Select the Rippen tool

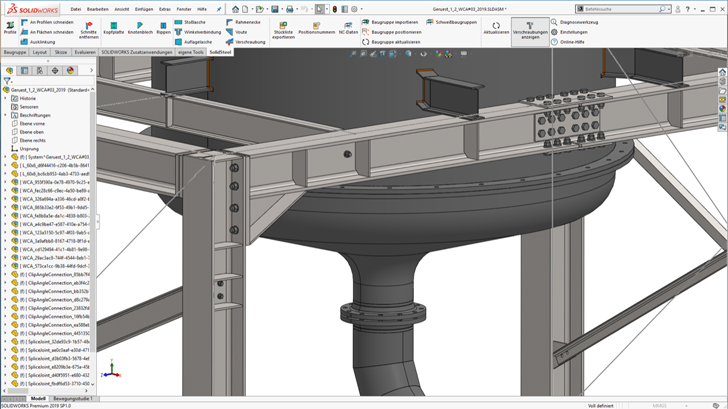point(163,28)
